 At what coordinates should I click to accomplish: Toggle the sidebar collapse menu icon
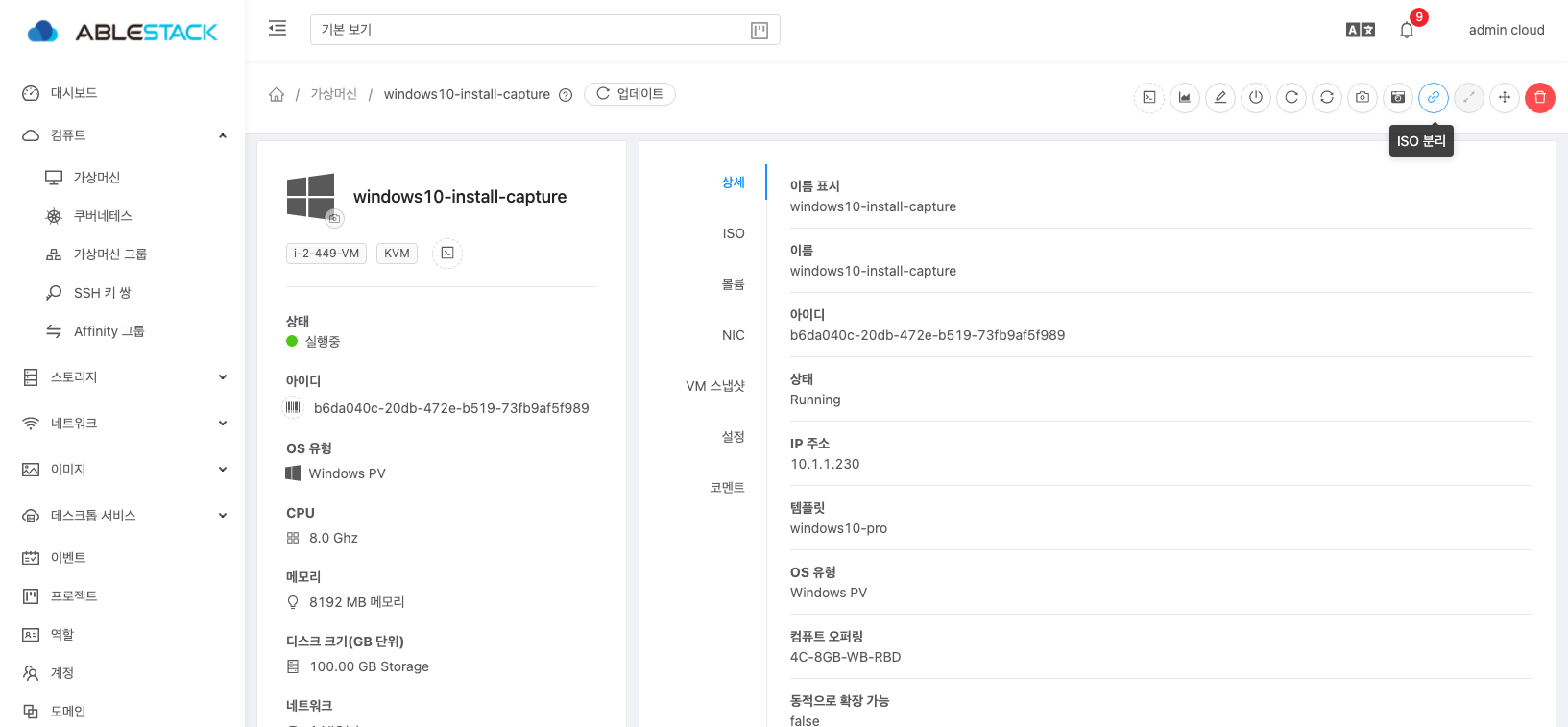277,29
